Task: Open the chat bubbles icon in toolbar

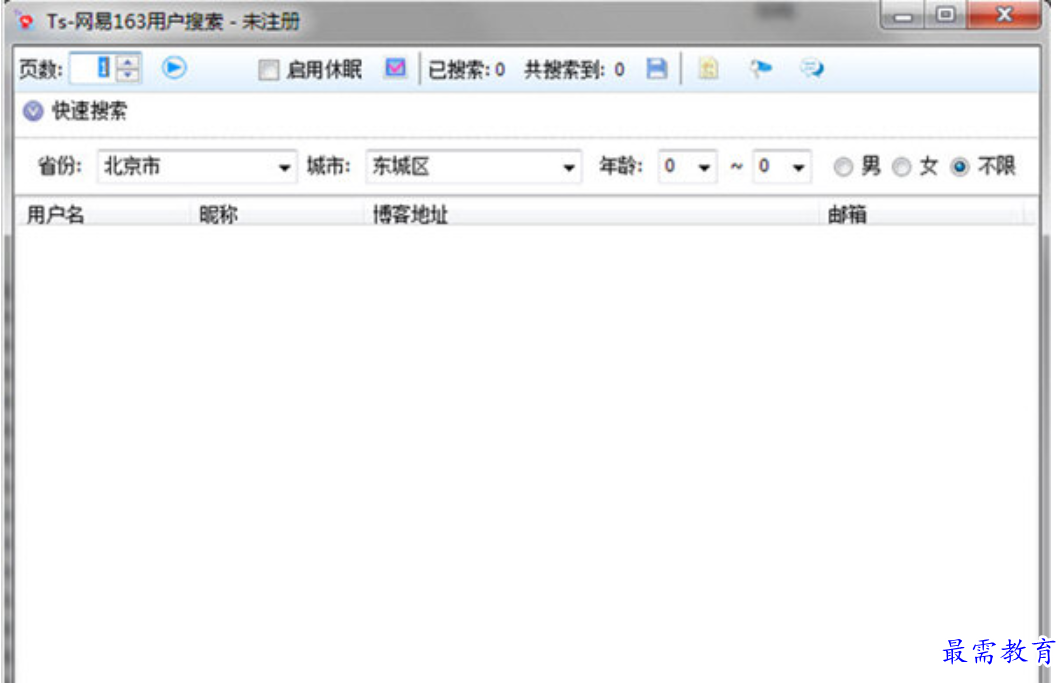Action: (812, 68)
